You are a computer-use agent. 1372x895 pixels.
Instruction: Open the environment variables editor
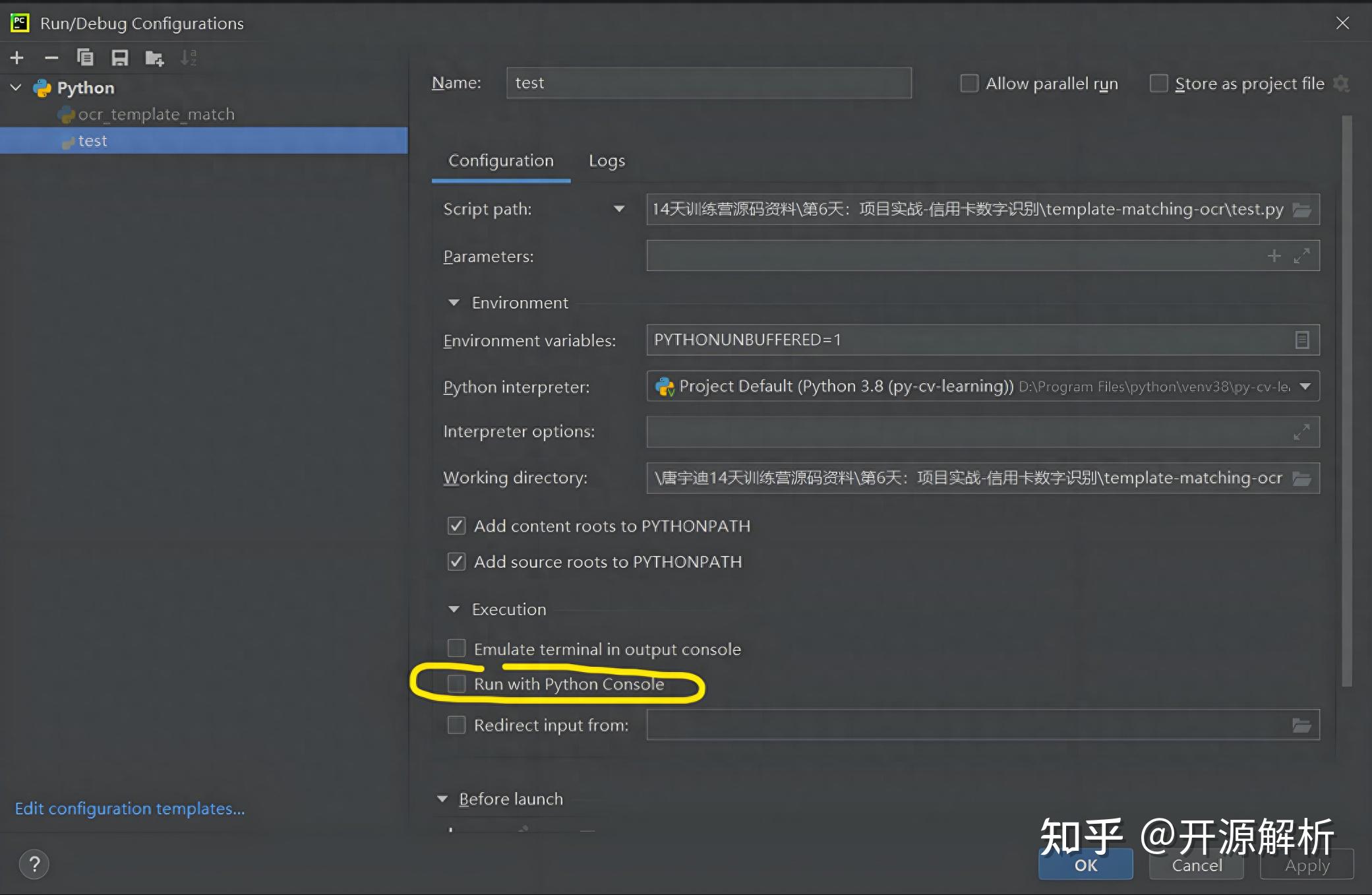(1301, 340)
